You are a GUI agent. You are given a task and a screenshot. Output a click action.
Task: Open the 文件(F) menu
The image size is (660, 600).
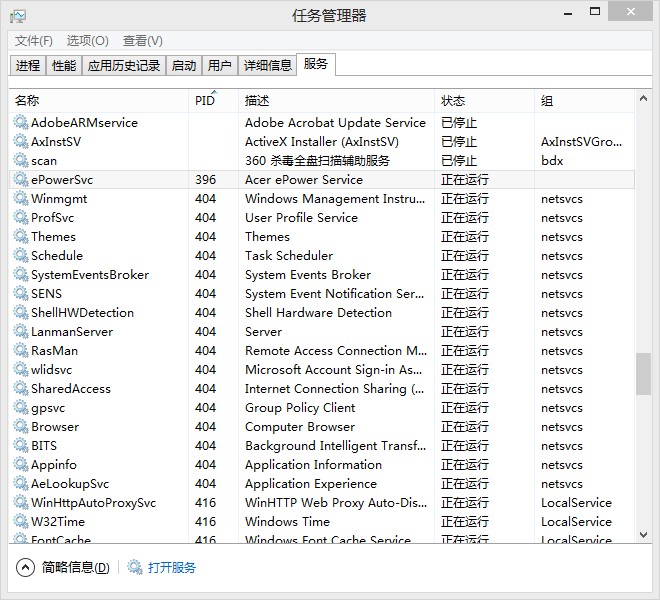34,41
